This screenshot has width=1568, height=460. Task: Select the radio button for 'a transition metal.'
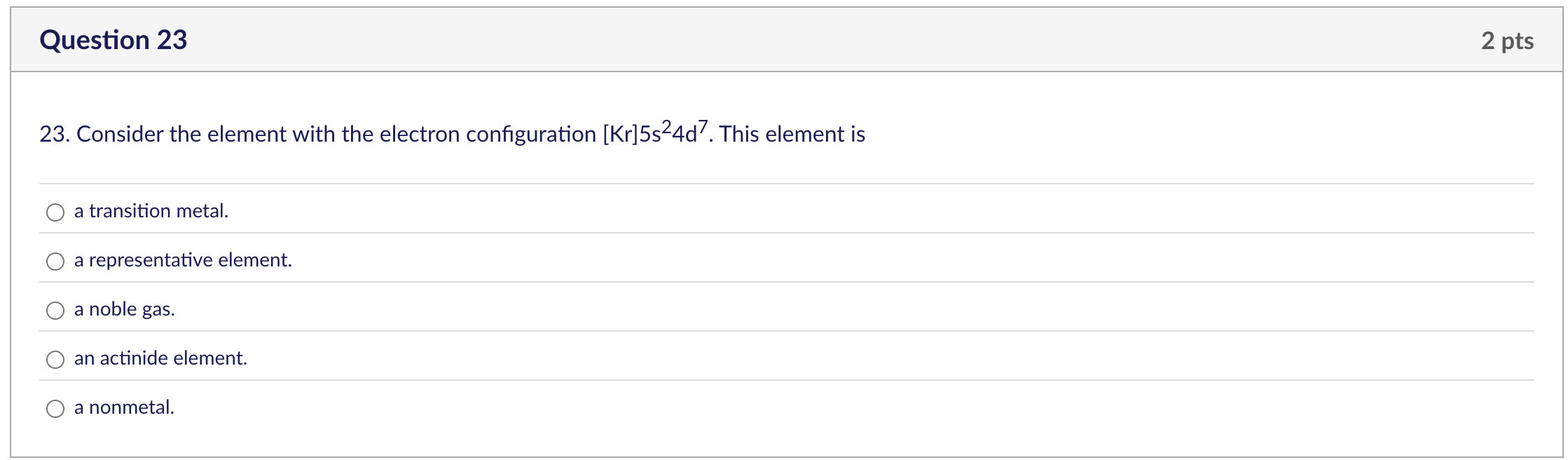point(55,212)
